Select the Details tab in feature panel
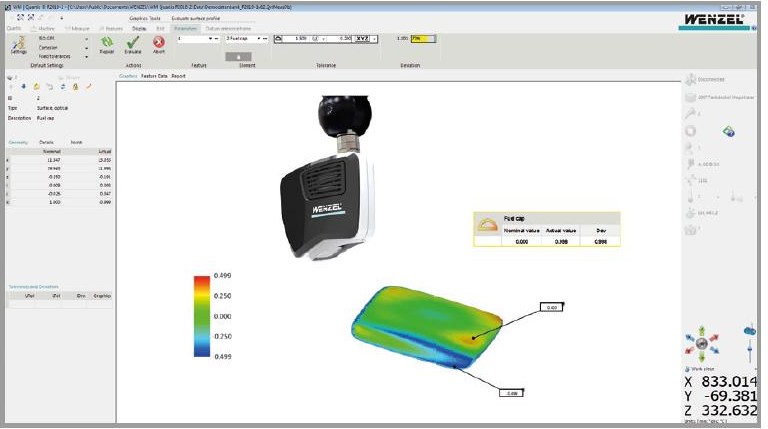768x429 pixels. (47, 142)
